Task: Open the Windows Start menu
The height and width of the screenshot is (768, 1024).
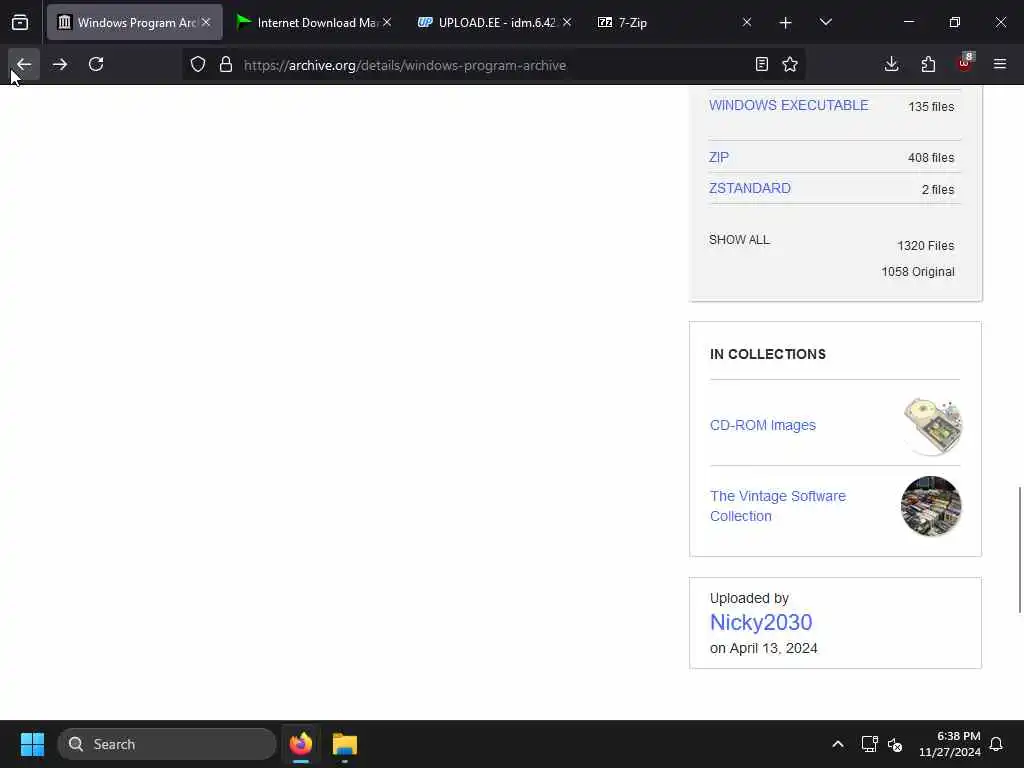Action: 32,744
